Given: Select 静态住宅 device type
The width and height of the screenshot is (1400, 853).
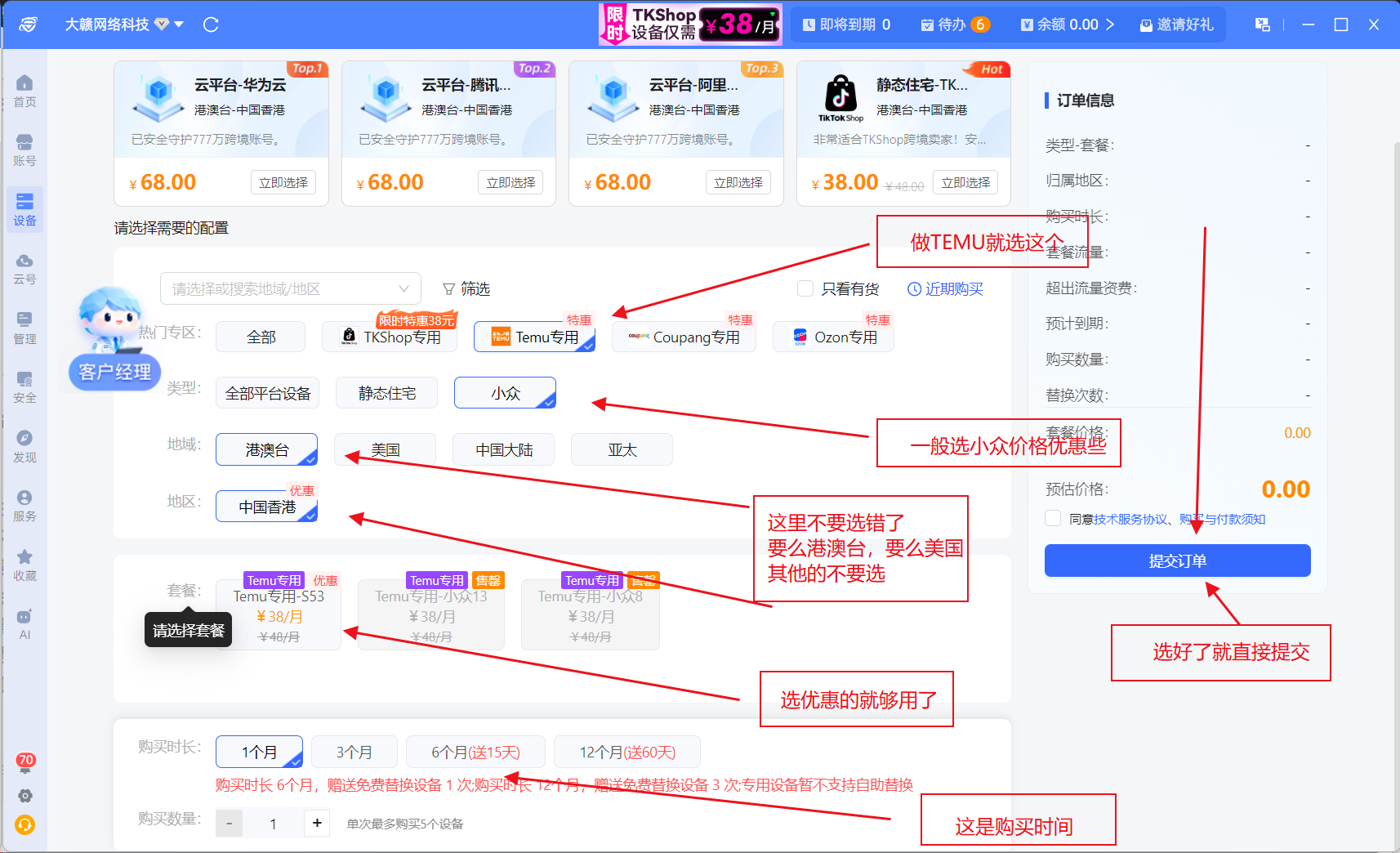Looking at the screenshot, I should (386, 393).
